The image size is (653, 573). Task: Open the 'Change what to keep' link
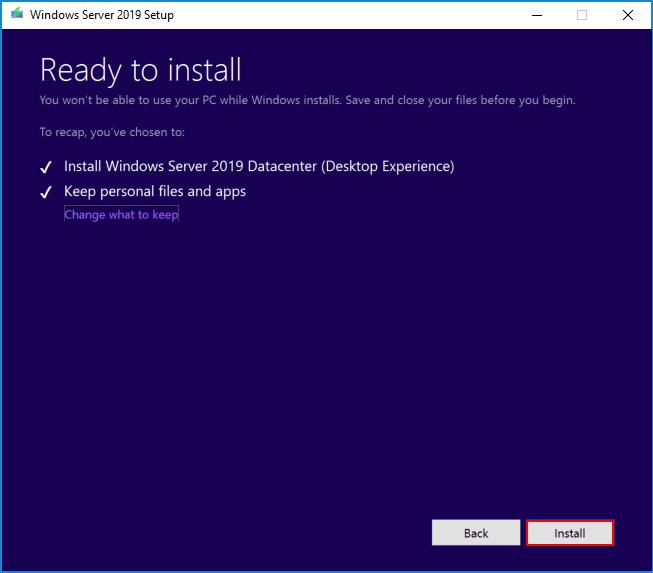(x=121, y=214)
